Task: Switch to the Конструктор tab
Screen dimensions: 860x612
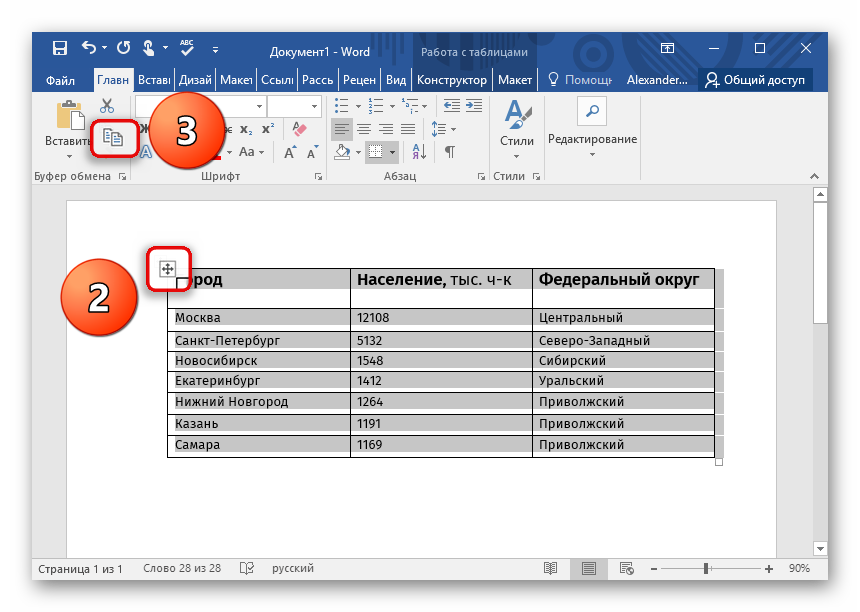Action: pyautogui.click(x=451, y=80)
